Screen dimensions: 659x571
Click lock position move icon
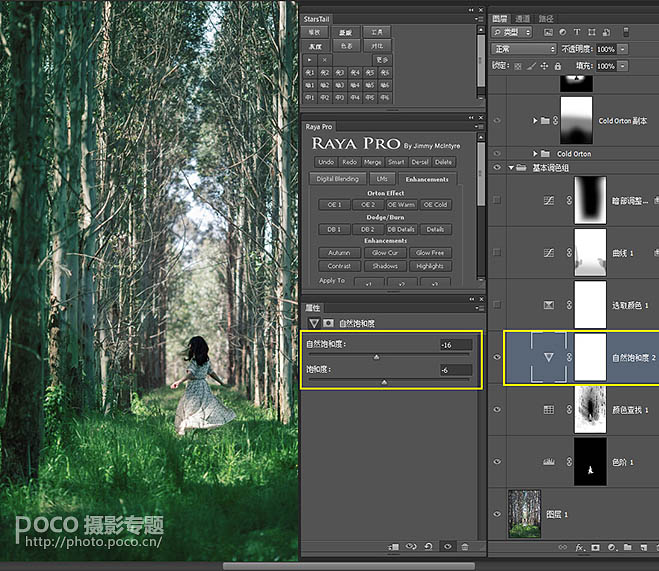tap(544, 66)
